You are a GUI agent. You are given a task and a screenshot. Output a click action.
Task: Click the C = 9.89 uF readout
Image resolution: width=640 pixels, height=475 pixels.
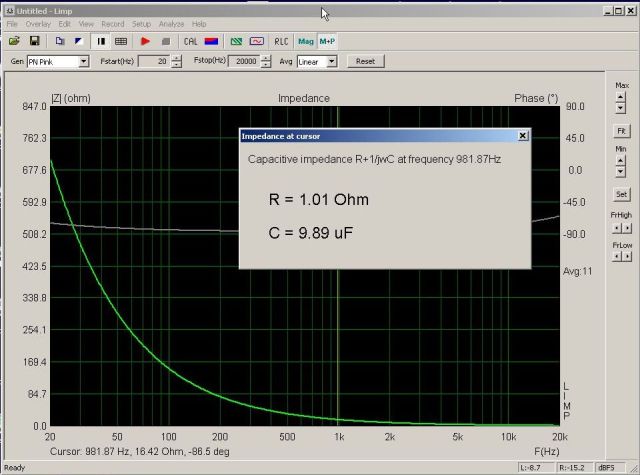311,233
